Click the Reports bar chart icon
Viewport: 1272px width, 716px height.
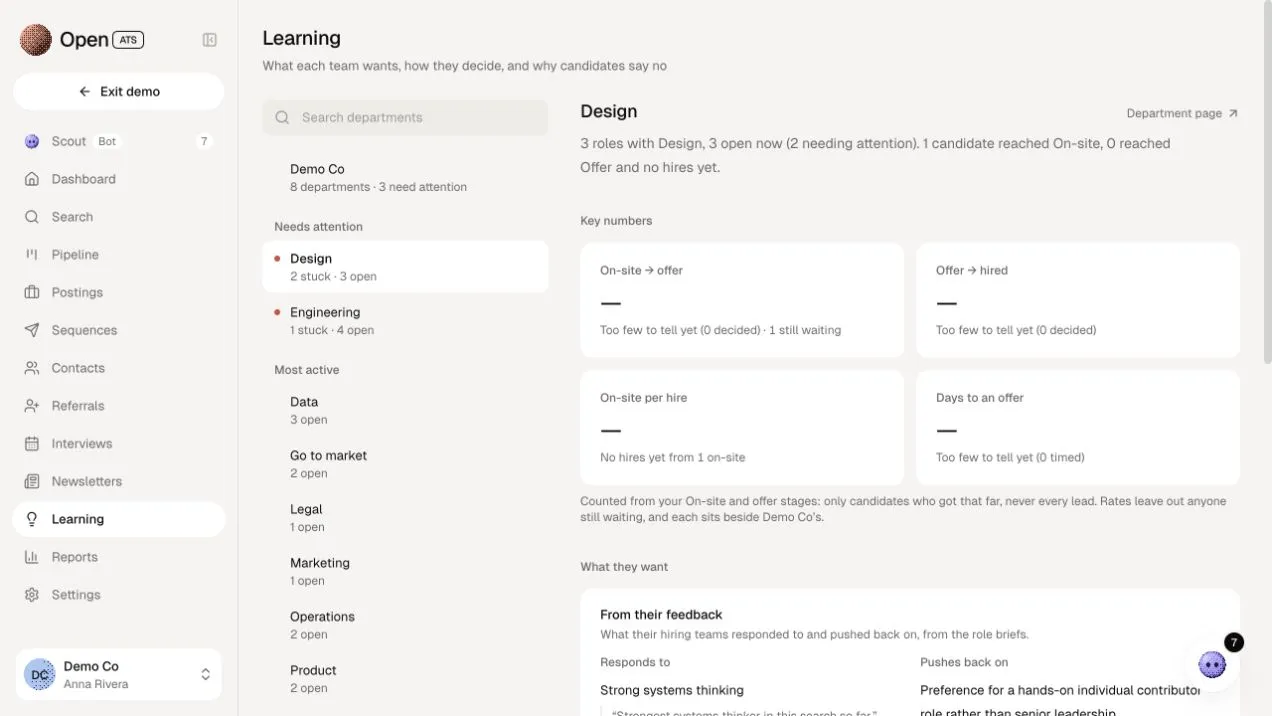32,557
